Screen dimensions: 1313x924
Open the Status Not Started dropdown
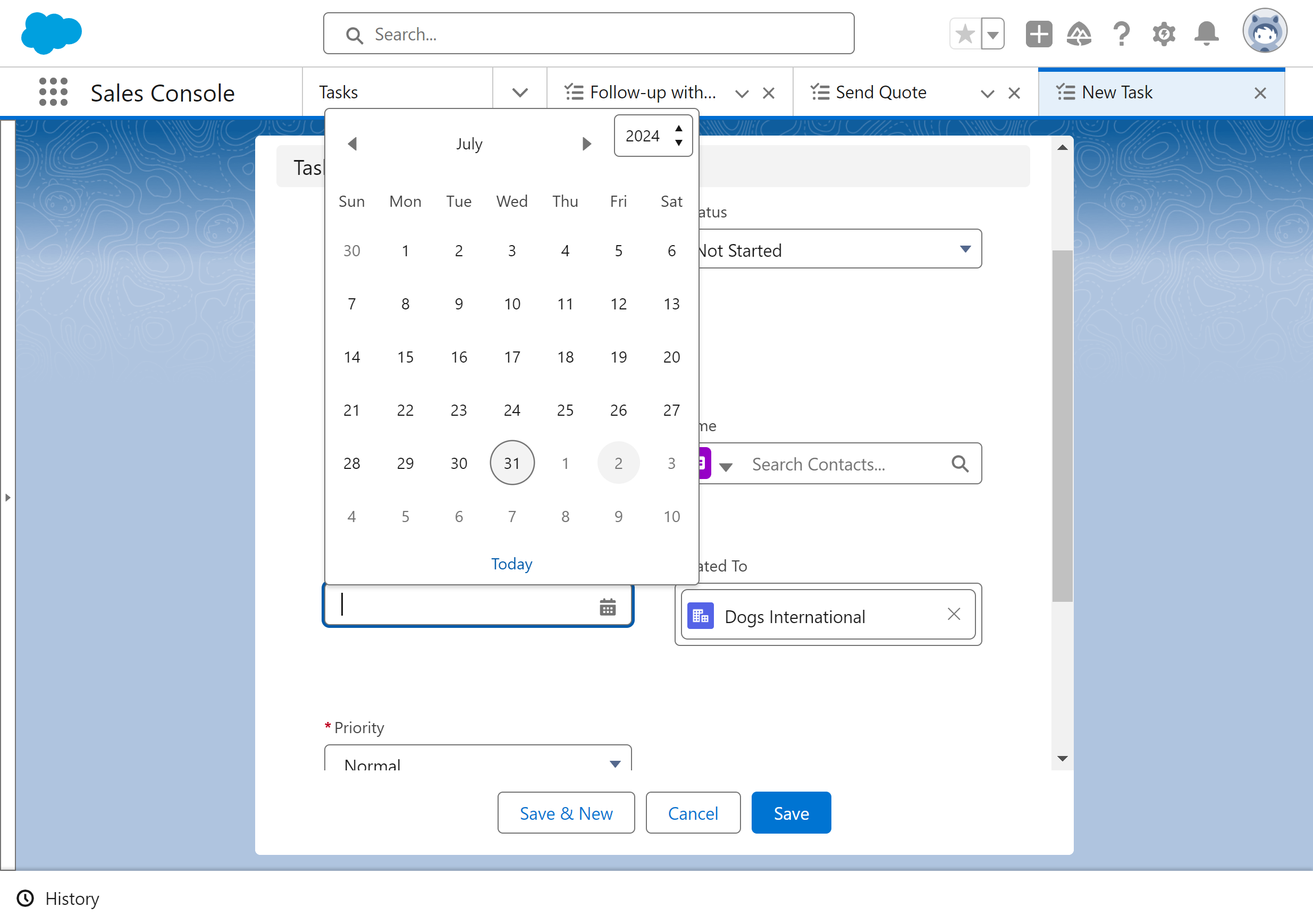(839, 249)
